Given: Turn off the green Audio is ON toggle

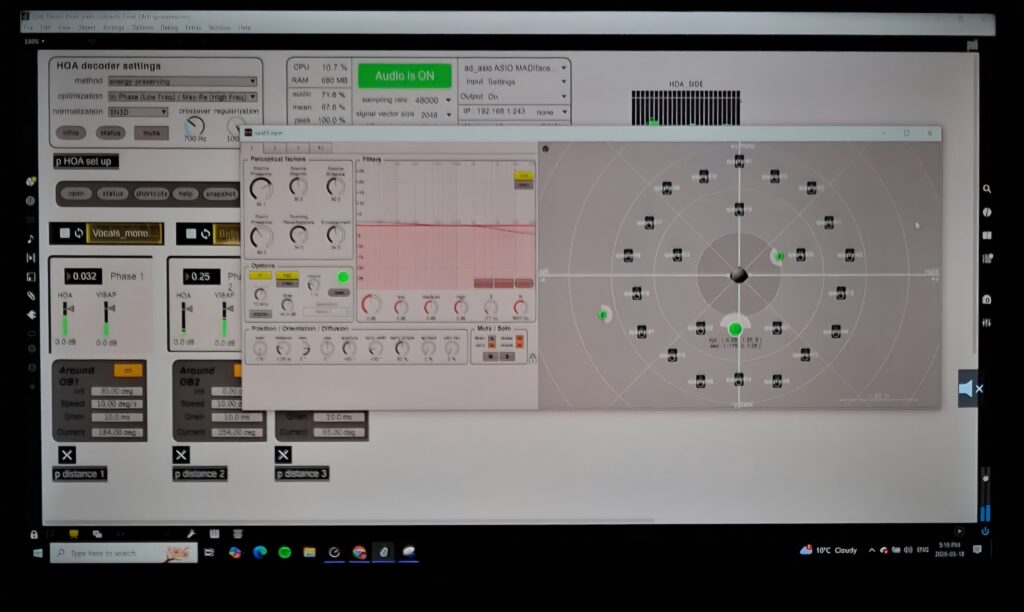Looking at the screenshot, I should coord(404,76).
